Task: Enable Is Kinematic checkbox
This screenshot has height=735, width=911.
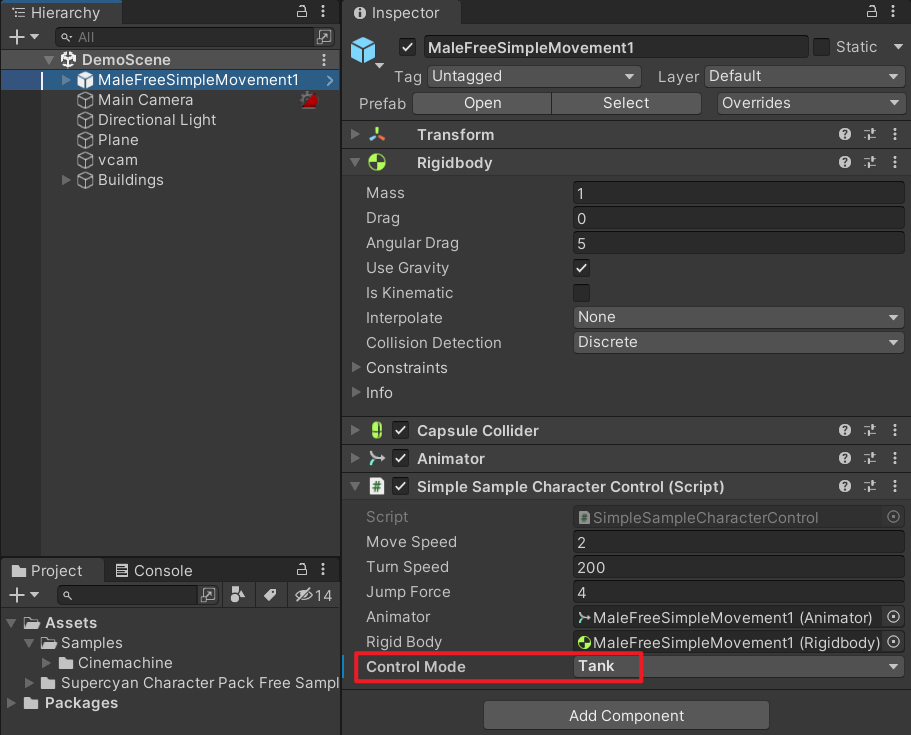Action: pos(582,293)
